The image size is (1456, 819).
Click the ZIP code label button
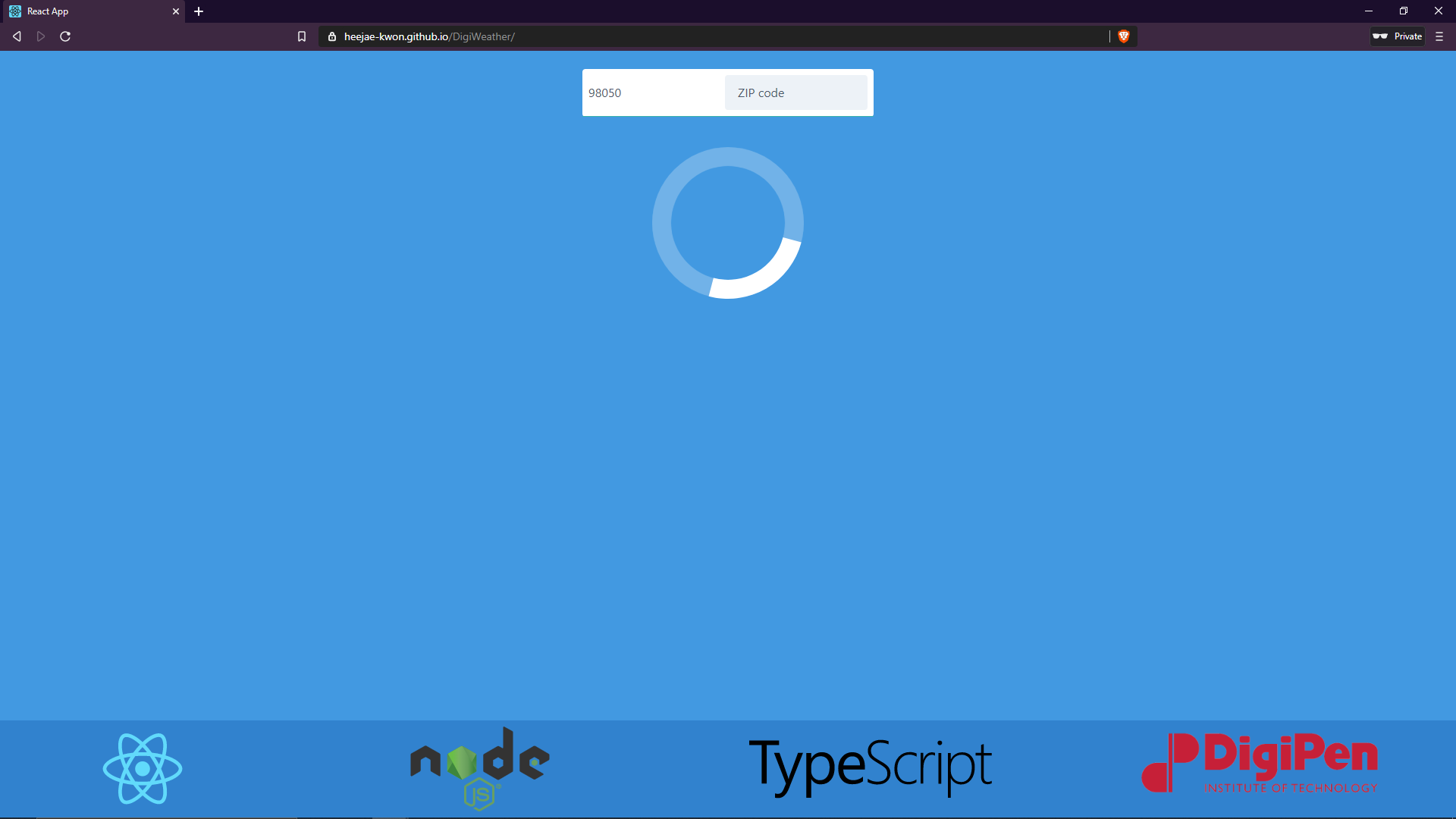pyautogui.click(x=795, y=93)
